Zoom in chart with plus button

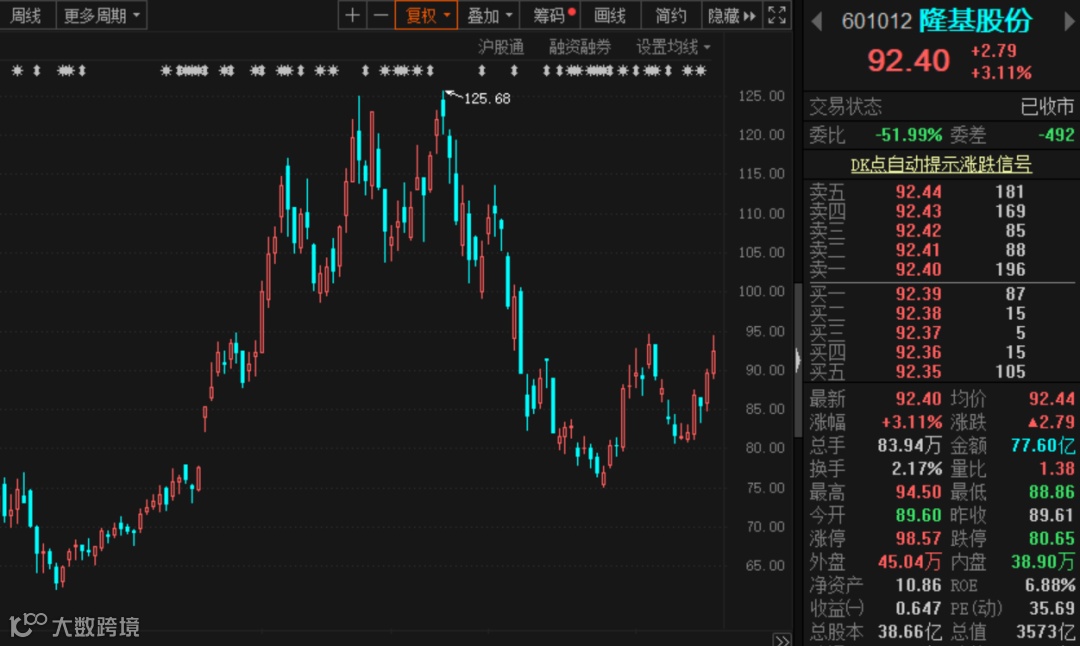(x=352, y=15)
